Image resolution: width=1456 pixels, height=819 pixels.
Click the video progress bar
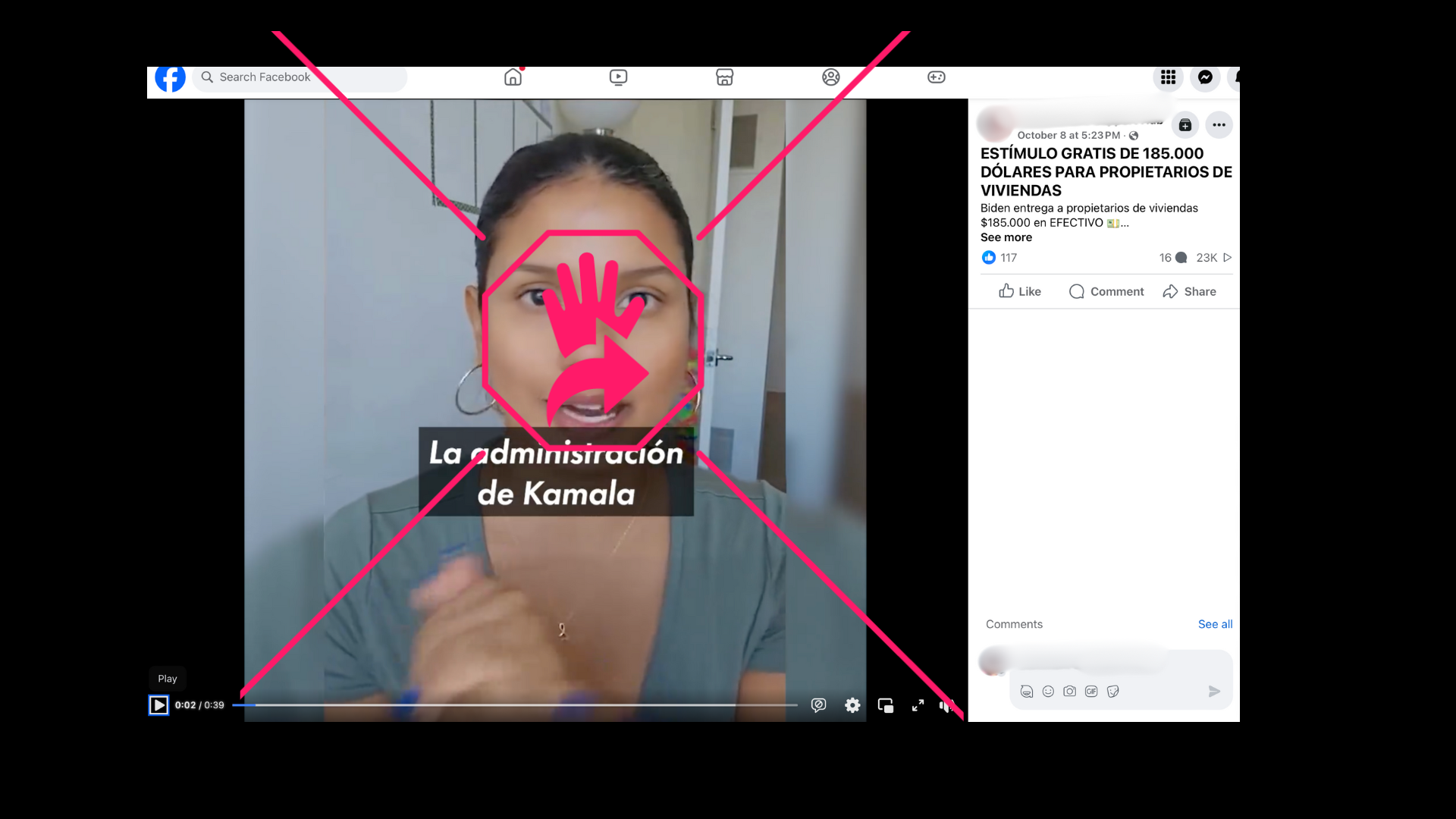[x=516, y=704]
